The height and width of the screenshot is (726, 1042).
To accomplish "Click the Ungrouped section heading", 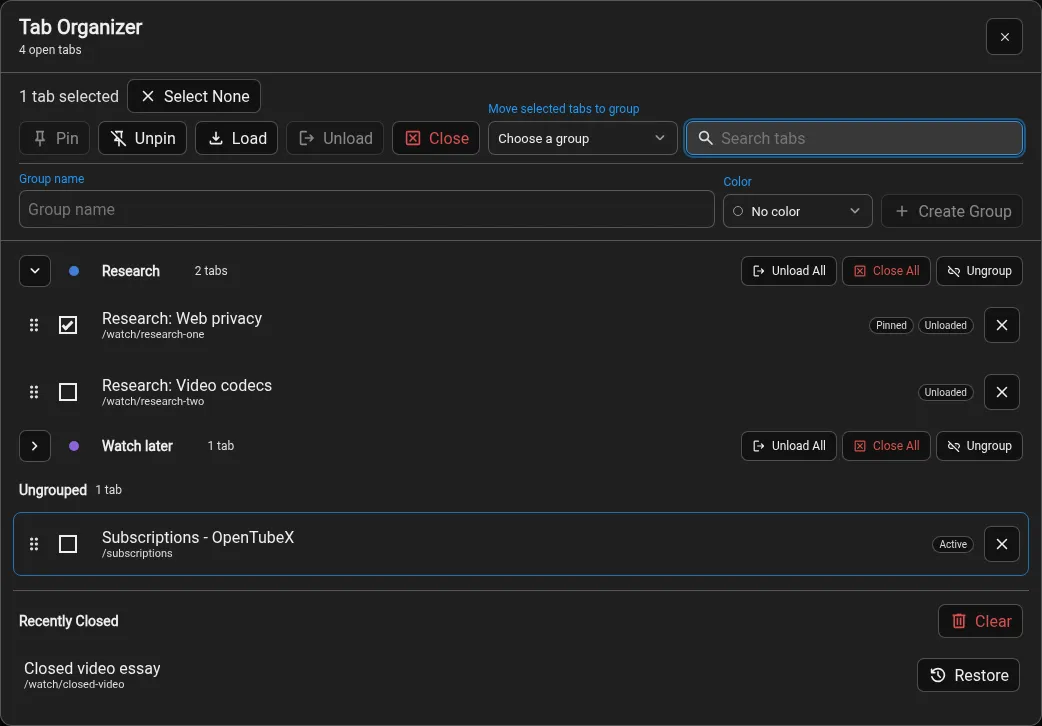I will point(53,490).
